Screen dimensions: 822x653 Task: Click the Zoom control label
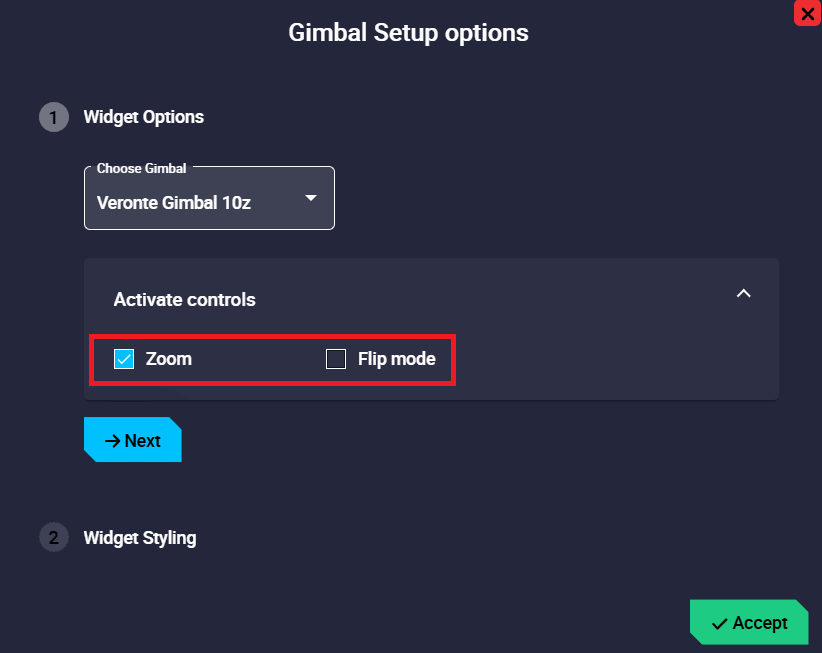168,359
